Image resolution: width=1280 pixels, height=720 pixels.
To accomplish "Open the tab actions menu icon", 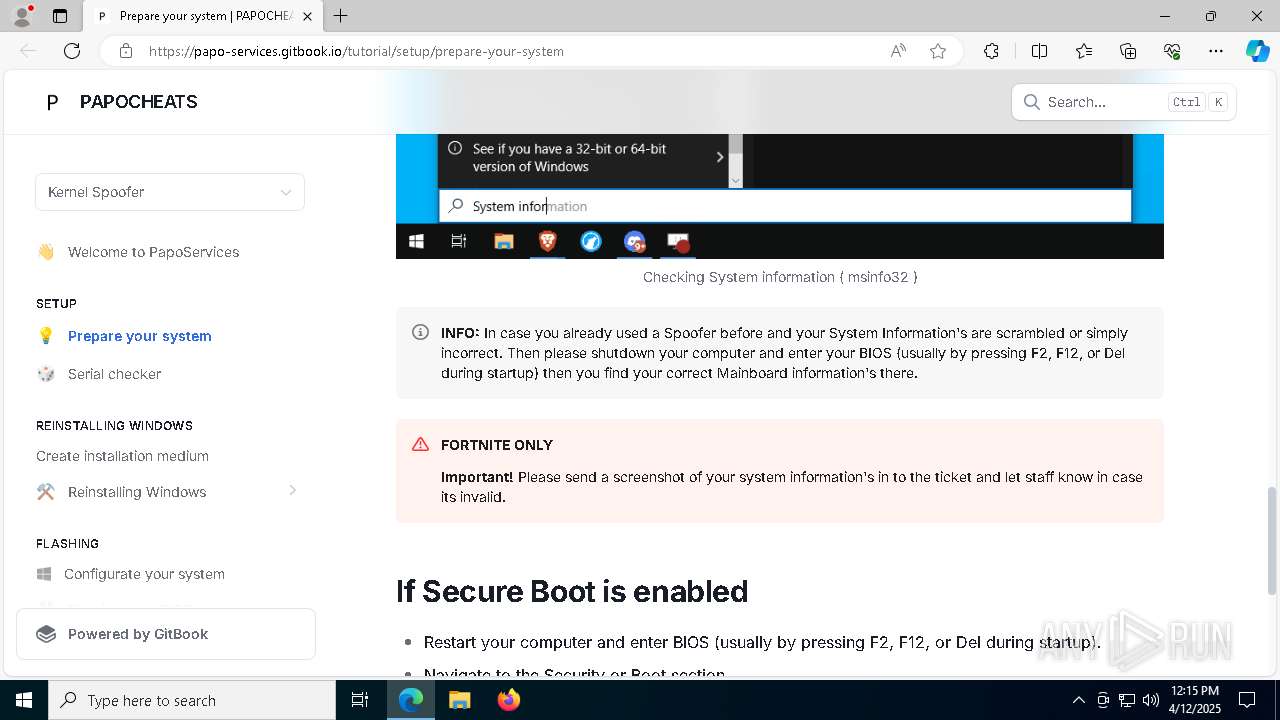I will pyautogui.click(x=60, y=16).
